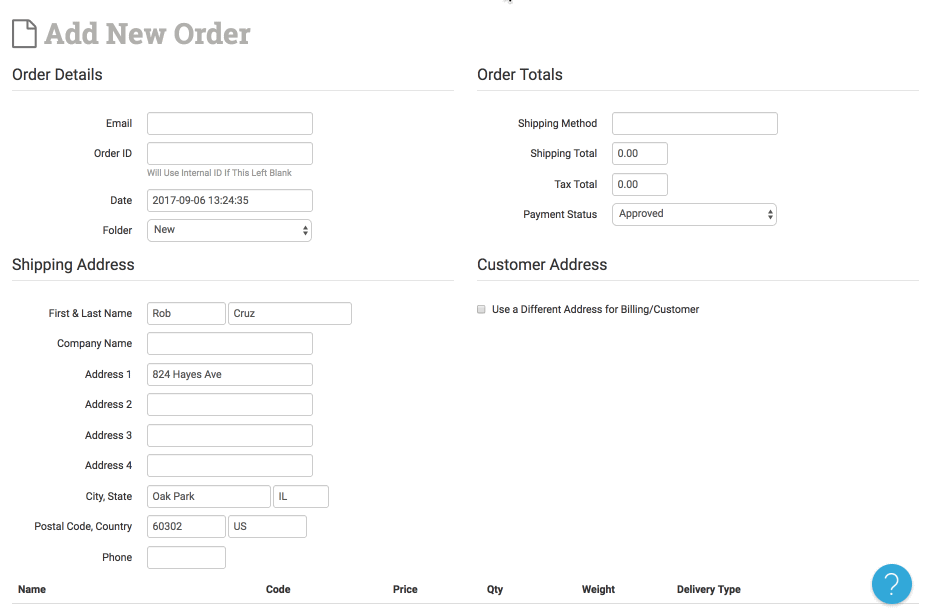Click the Shipping Total amount field
Image resolution: width=928 pixels, height=609 pixels.
(x=639, y=154)
